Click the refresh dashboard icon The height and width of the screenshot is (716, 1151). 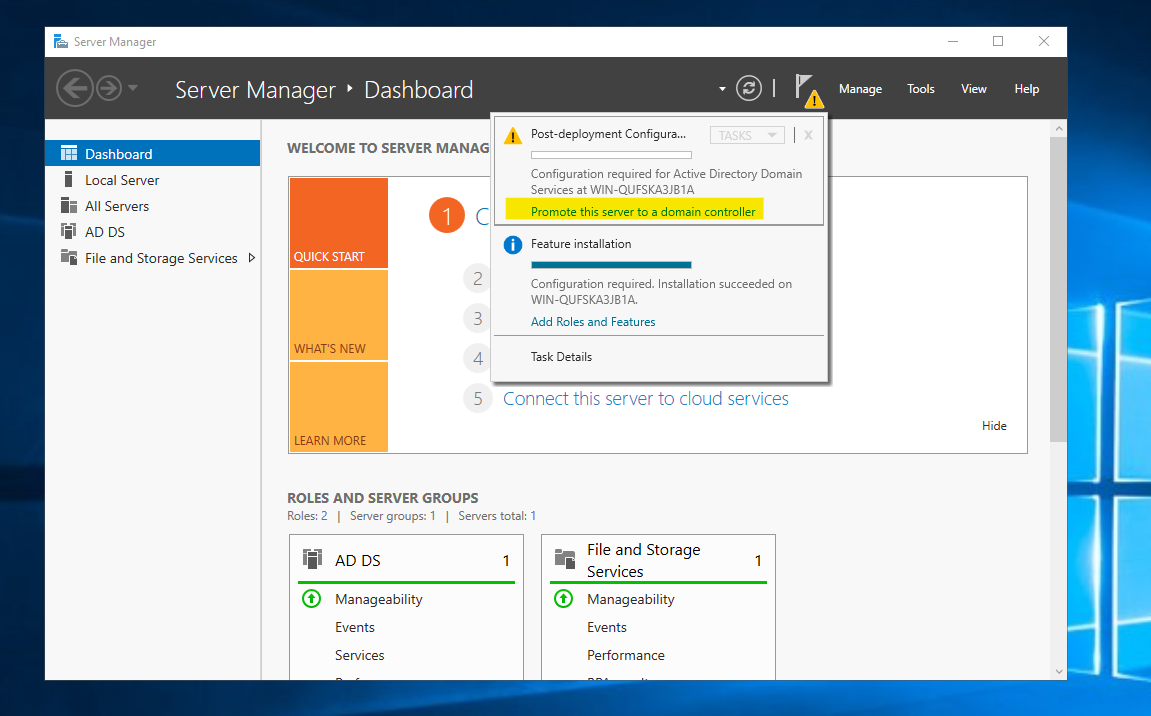[x=749, y=89]
